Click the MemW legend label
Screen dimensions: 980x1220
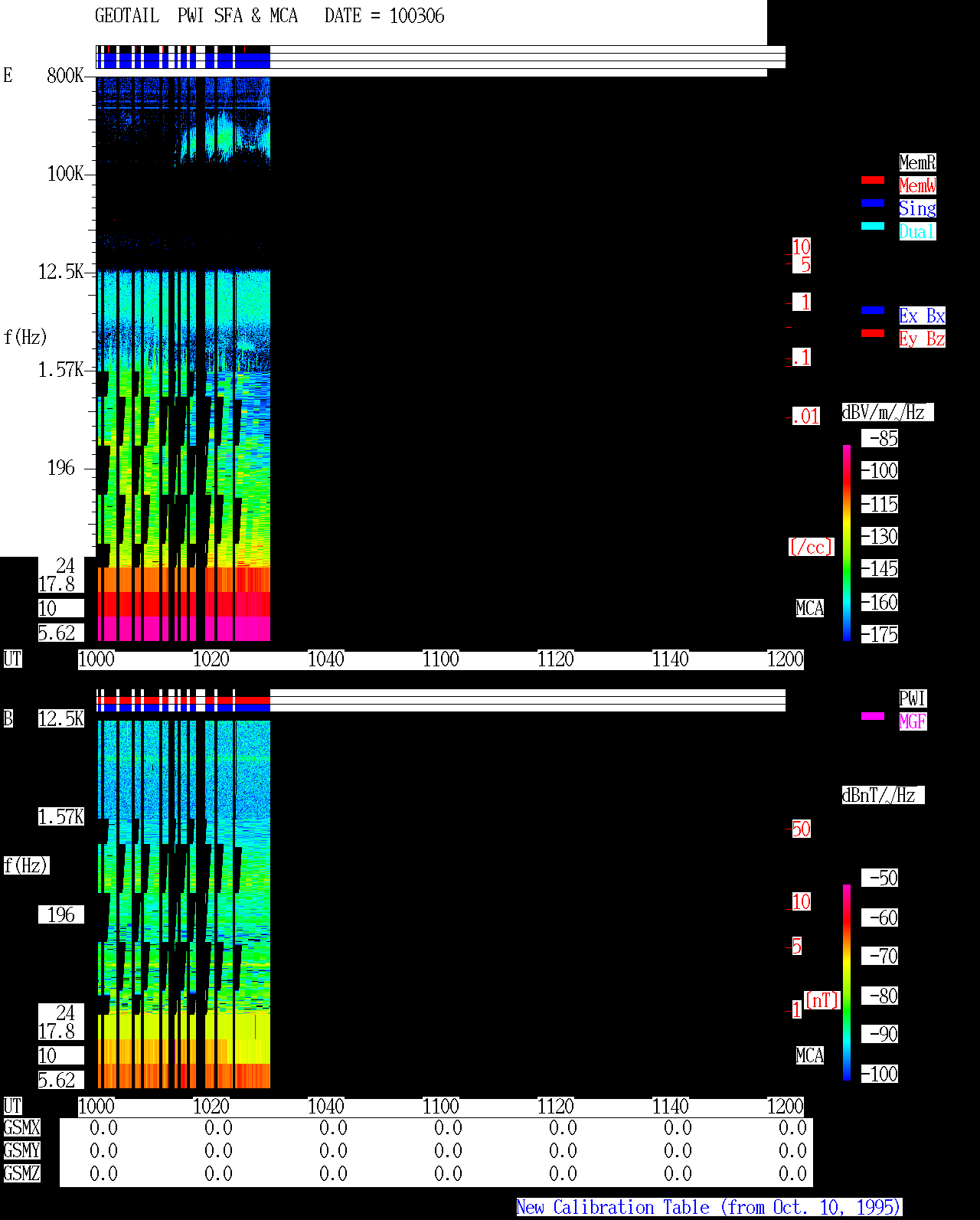917,185
